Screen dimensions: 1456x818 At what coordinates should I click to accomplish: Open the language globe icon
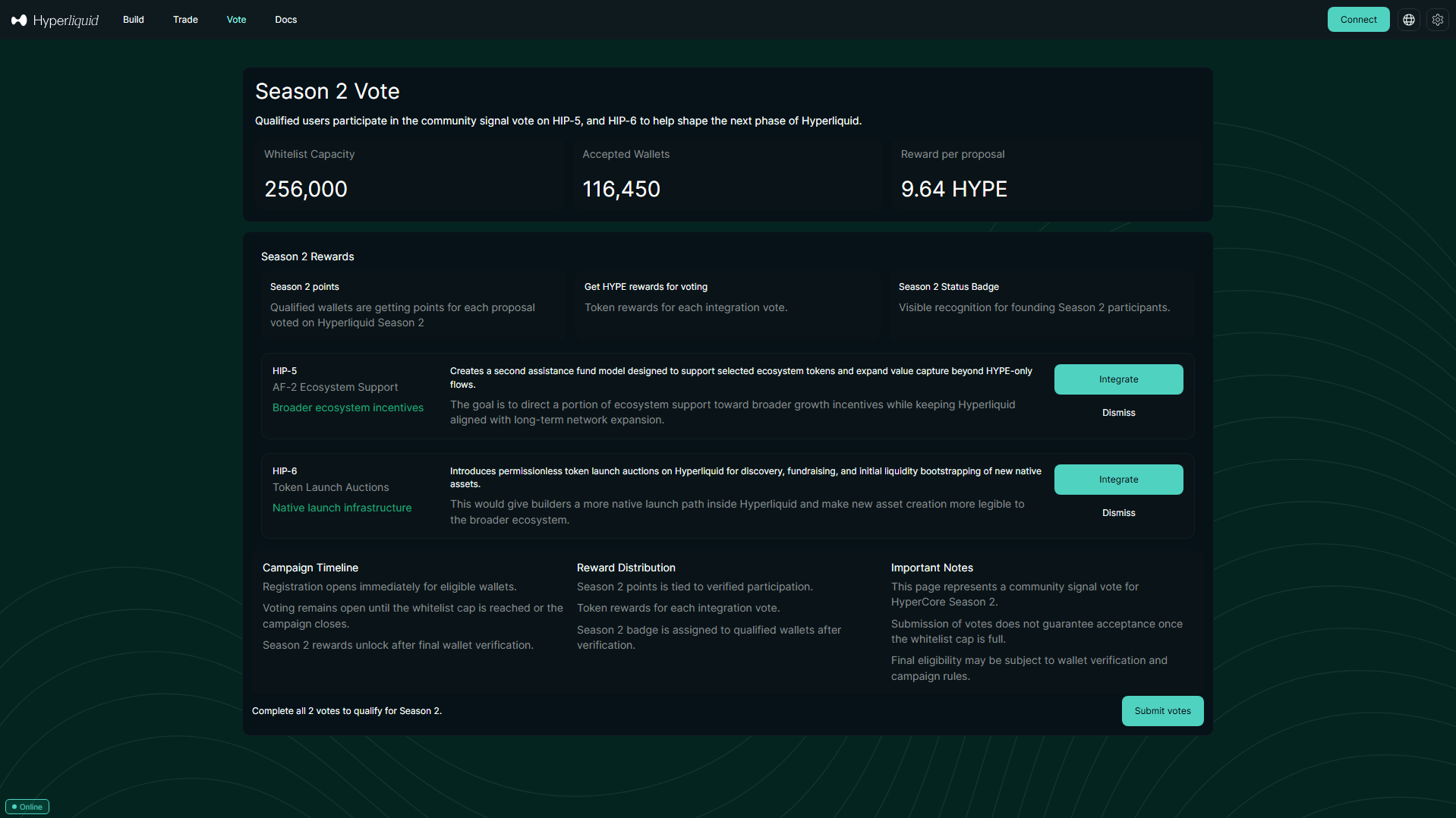pyautogui.click(x=1409, y=20)
